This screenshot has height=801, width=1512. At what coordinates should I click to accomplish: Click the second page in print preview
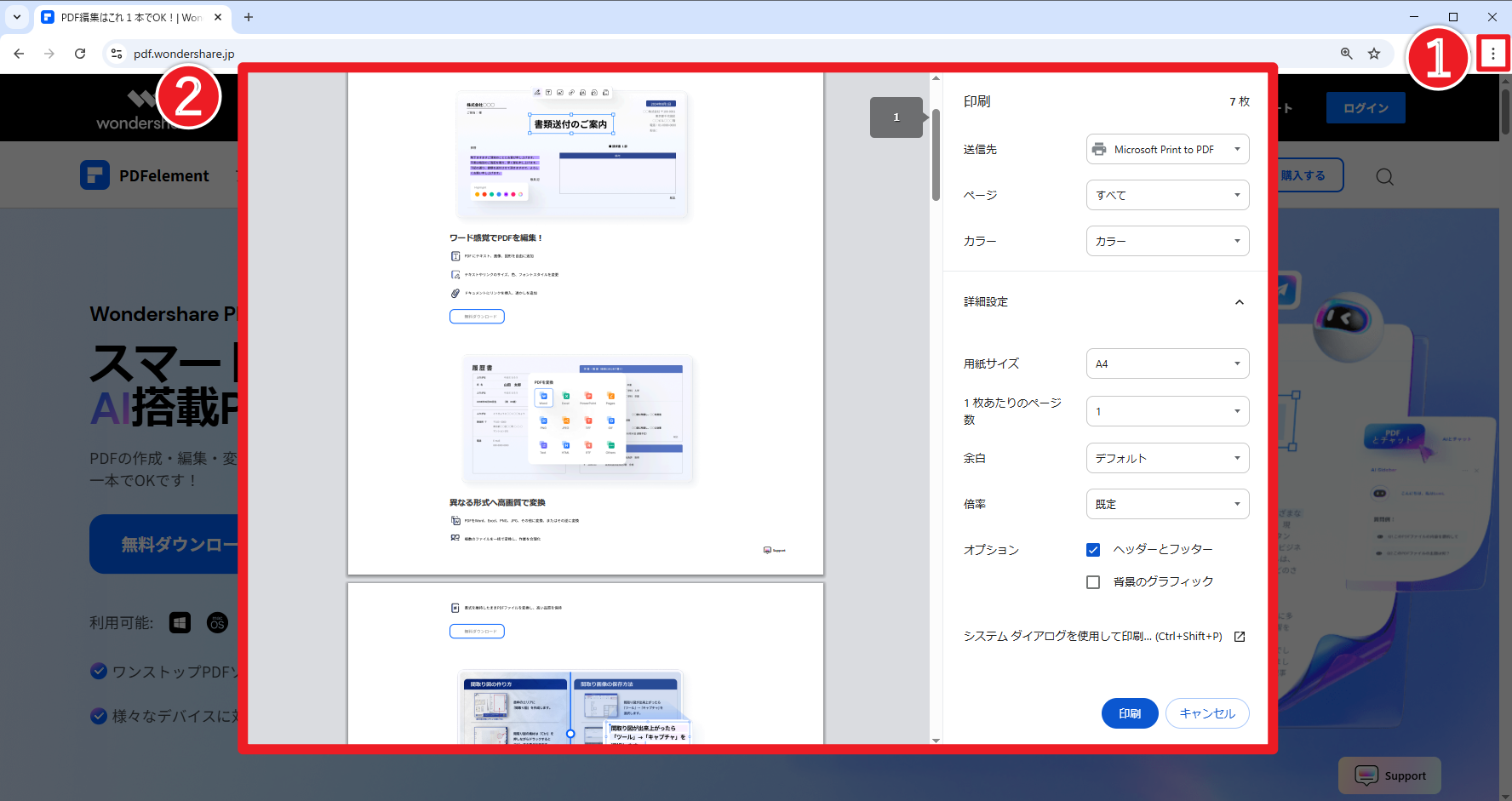(x=586, y=663)
